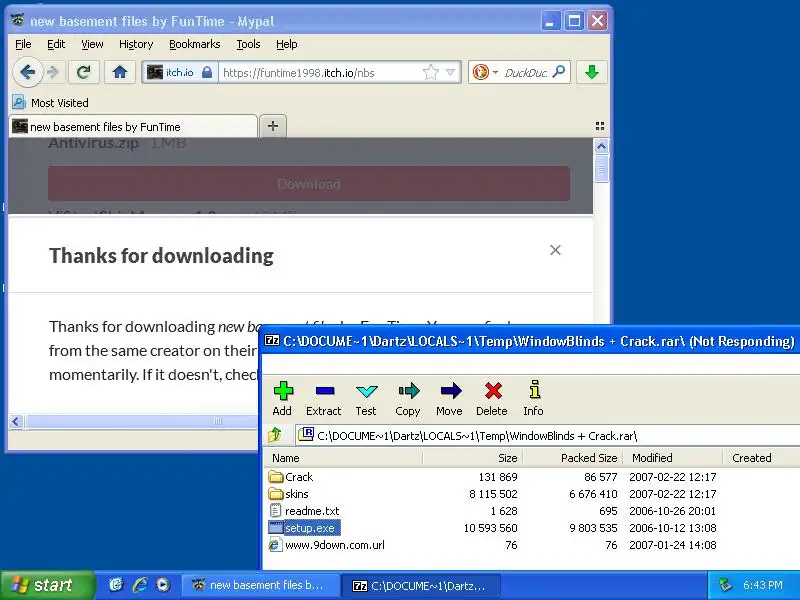The image size is (800, 600).
Task: Click the taskbar clock 6:43 PM
Action: (x=763, y=585)
